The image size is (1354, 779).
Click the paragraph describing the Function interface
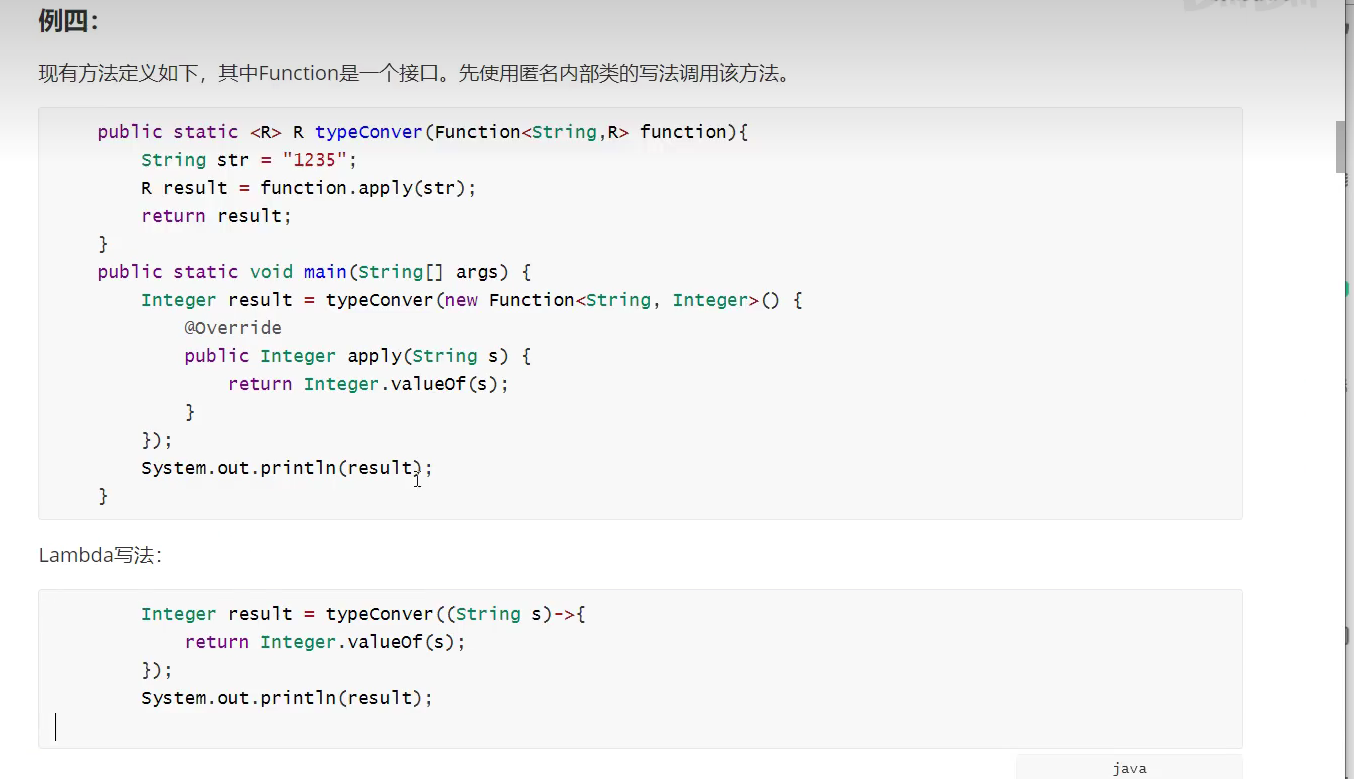[414, 73]
